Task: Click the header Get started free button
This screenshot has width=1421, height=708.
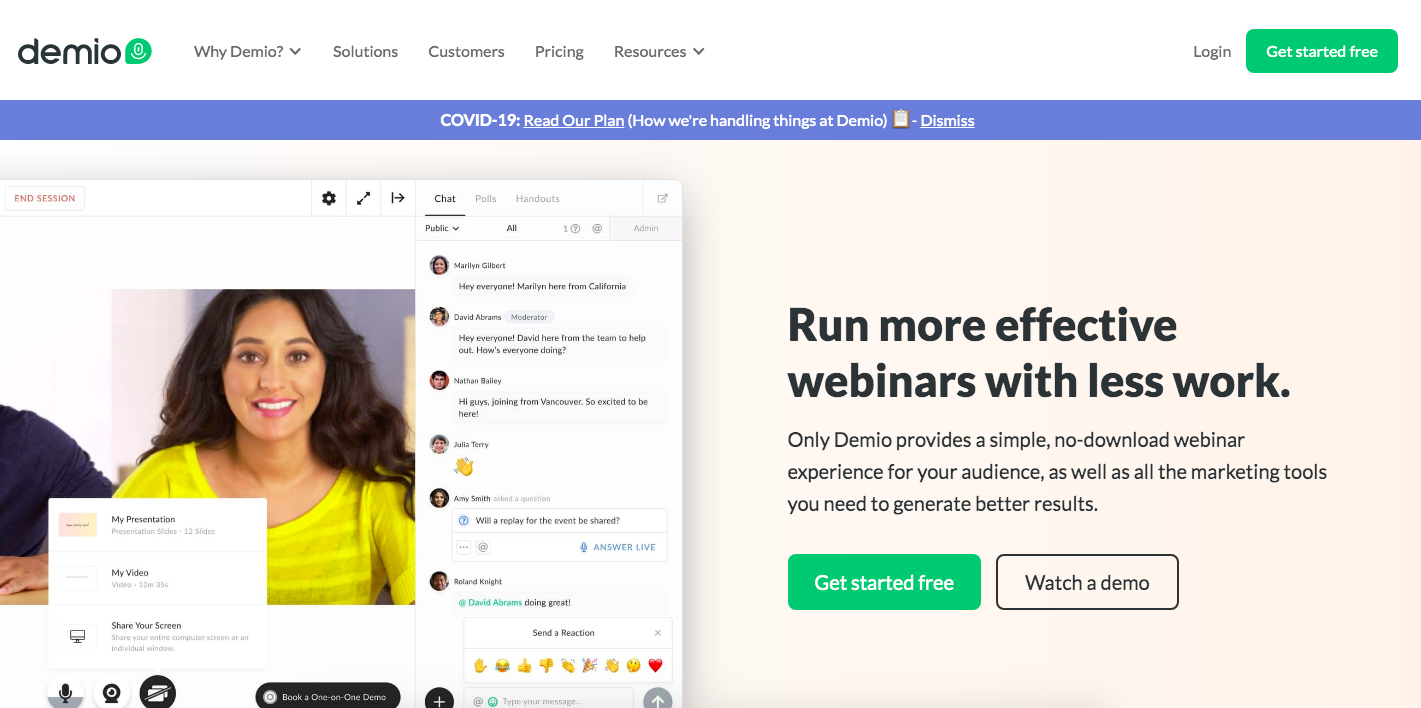Action: click(x=1322, y=51)
